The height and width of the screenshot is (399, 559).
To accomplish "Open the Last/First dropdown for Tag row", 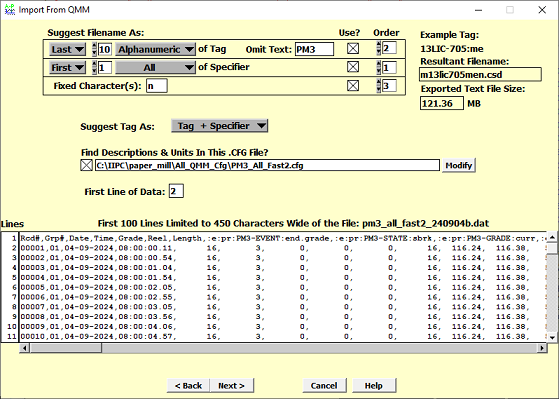I will pos(67,49).
